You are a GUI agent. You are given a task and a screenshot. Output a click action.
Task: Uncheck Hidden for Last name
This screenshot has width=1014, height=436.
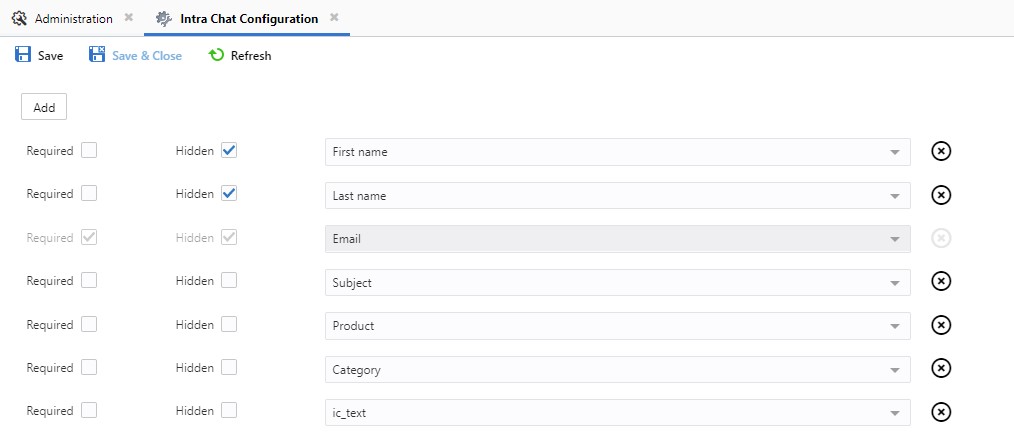click(x=229, y=193)
